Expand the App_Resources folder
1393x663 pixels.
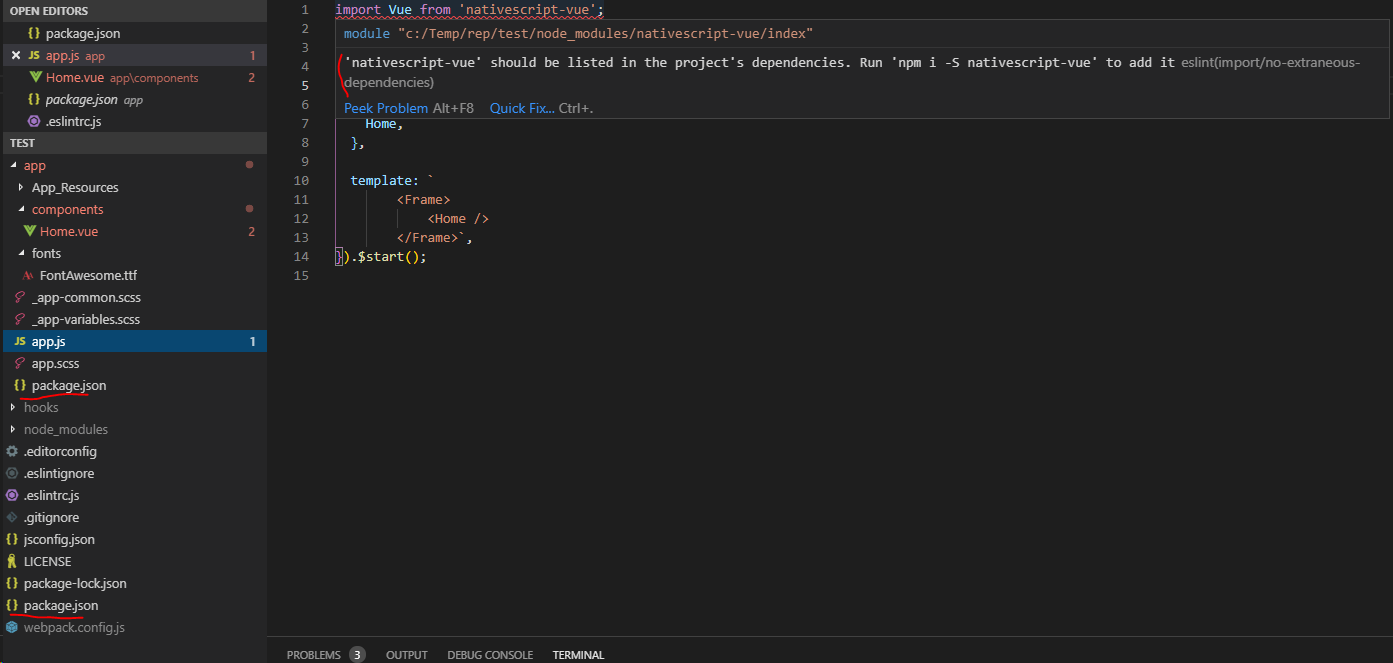[22, 188]
